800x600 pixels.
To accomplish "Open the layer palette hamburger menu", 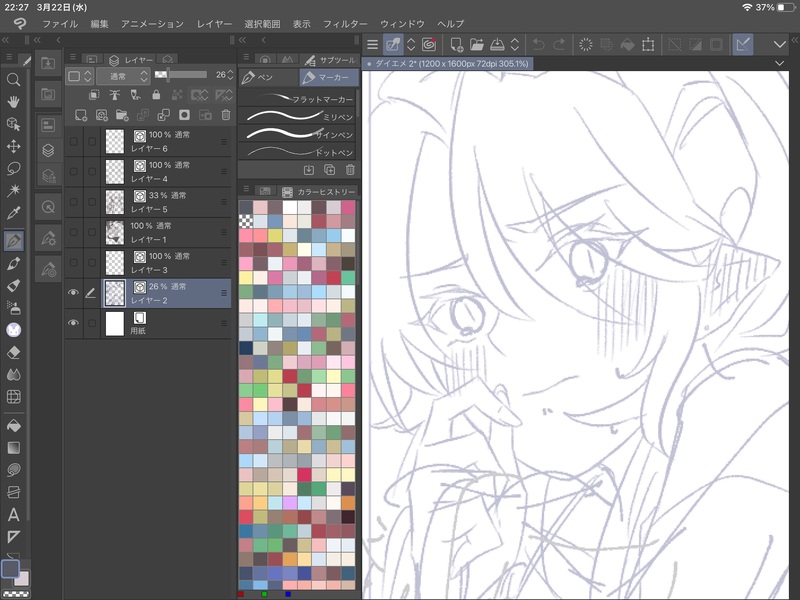I will coord(73,57).
